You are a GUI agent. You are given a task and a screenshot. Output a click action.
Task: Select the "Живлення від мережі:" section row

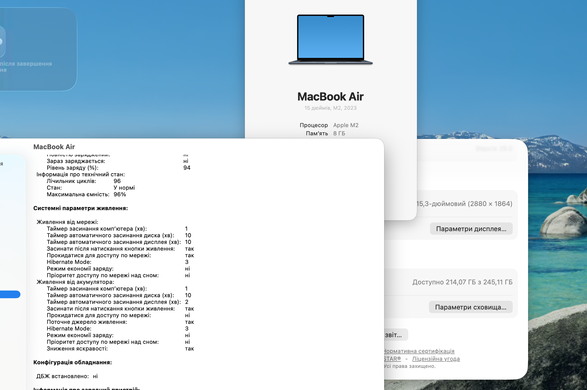coord(67,222)
